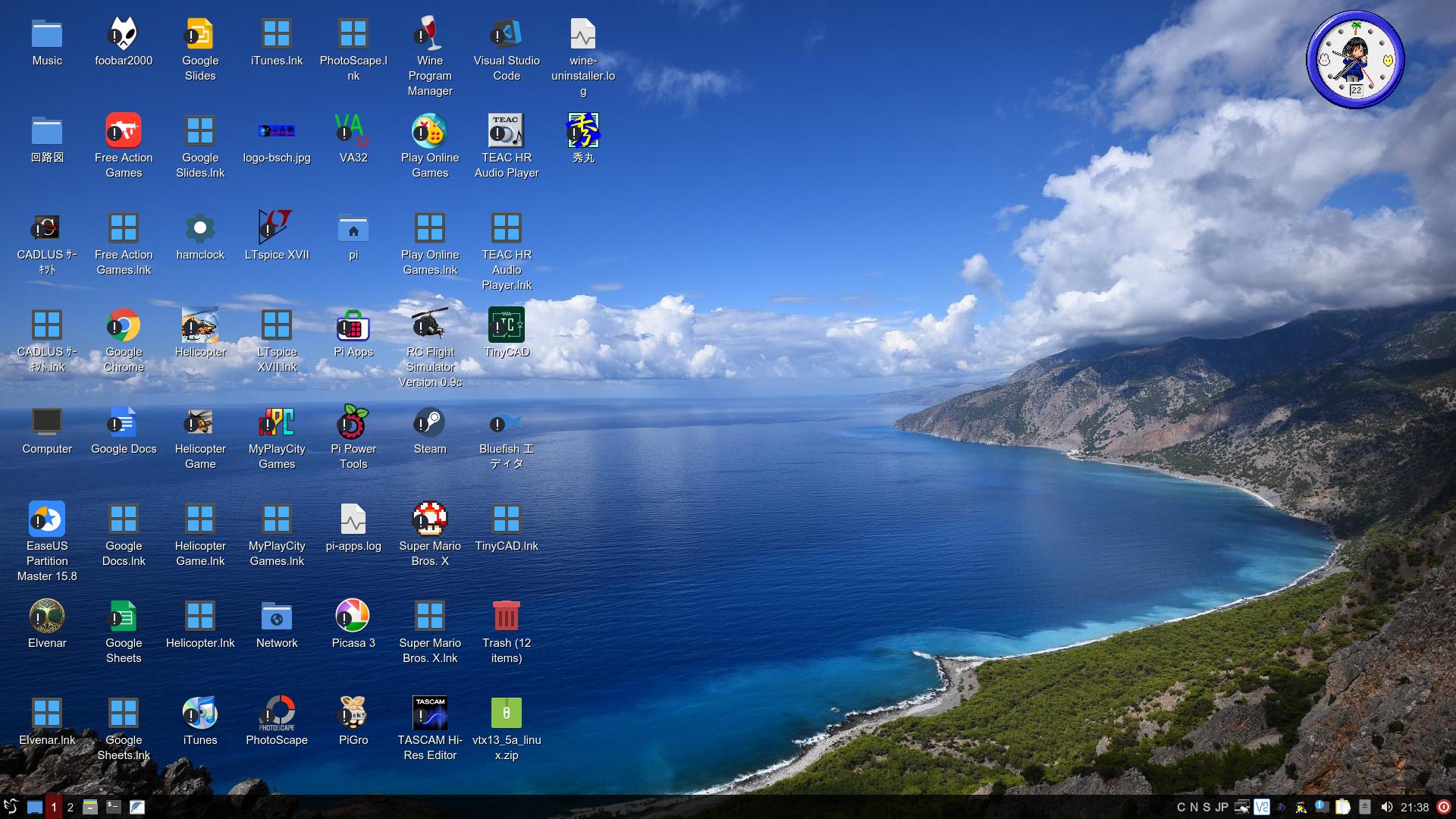Click the Super Mario Bros. X icon
Image resolution: width=1456 pixels, height=819 pixels.
tap(430, 519)
